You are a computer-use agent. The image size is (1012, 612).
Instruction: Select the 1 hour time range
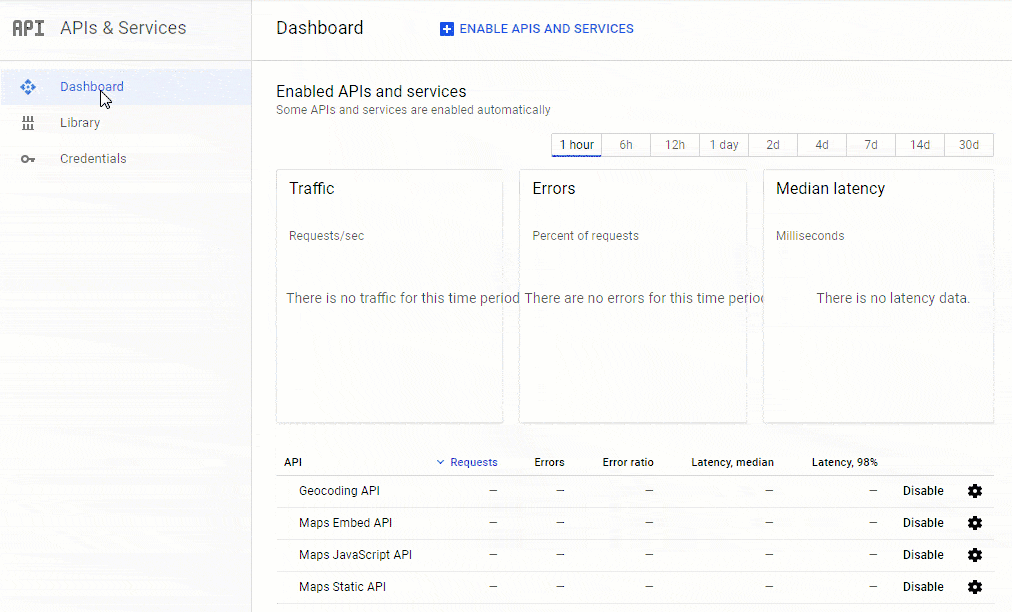pyautogui.click(x=576, y=145)
